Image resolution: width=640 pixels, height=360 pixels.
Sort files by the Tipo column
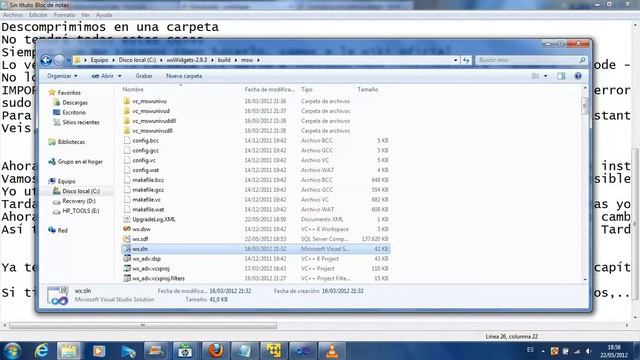click(x=307, y=89)
